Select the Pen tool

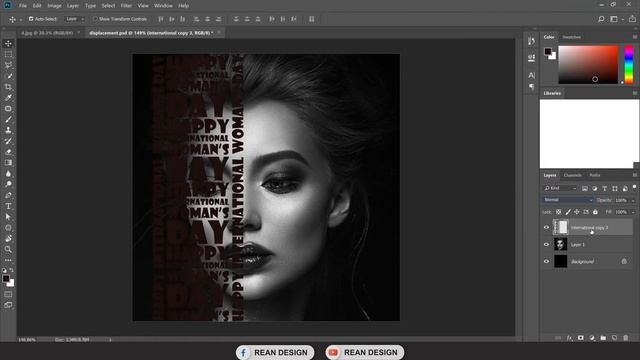pyautogui.click(x=8, y=195)
